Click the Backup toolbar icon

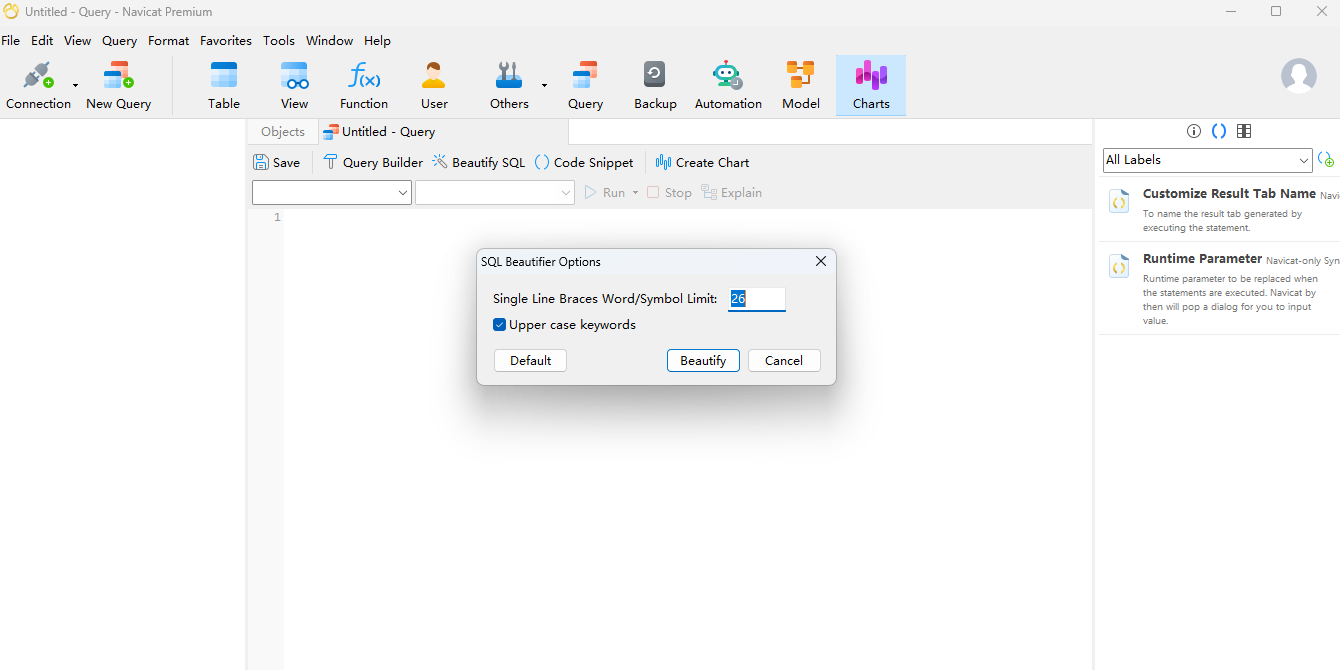(655, 76)
